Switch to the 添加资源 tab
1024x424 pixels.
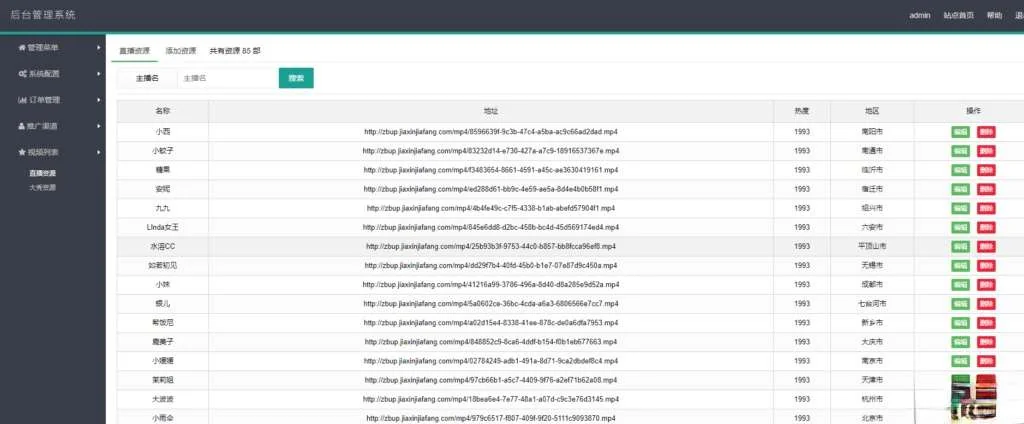point(181,50)
